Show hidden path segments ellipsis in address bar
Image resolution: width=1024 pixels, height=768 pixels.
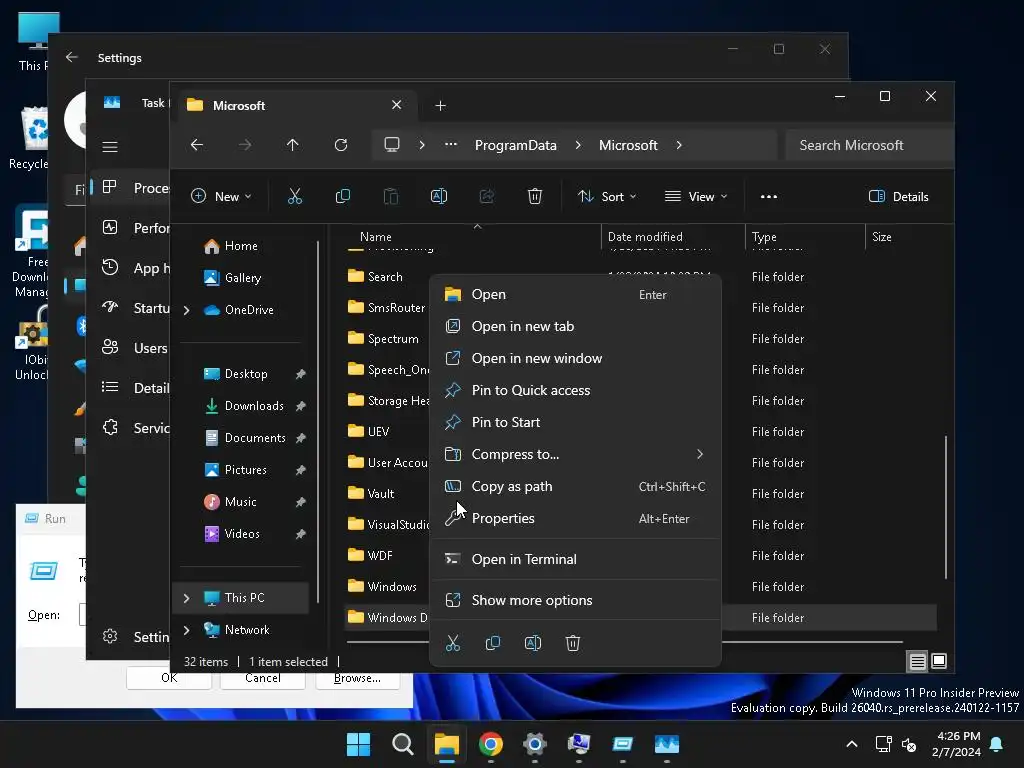click(x=451, y=145)
